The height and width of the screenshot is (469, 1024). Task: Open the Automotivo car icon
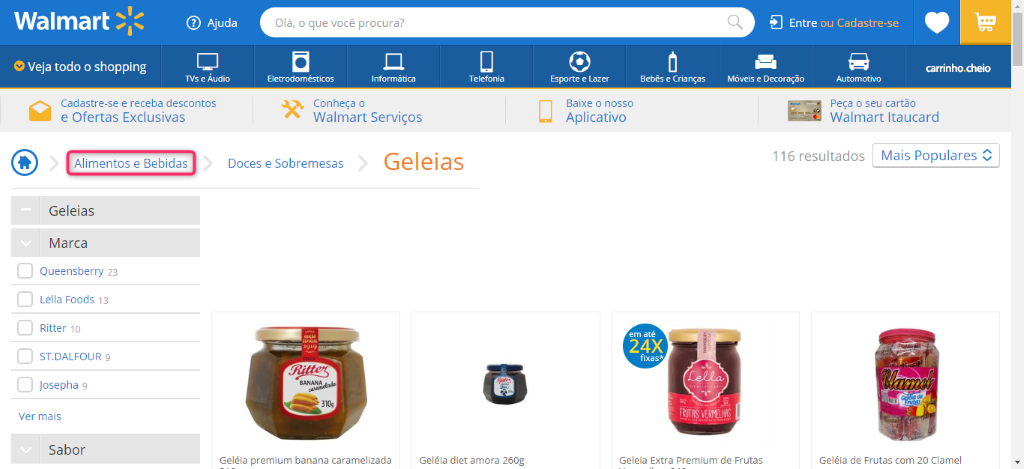[859, 61]
